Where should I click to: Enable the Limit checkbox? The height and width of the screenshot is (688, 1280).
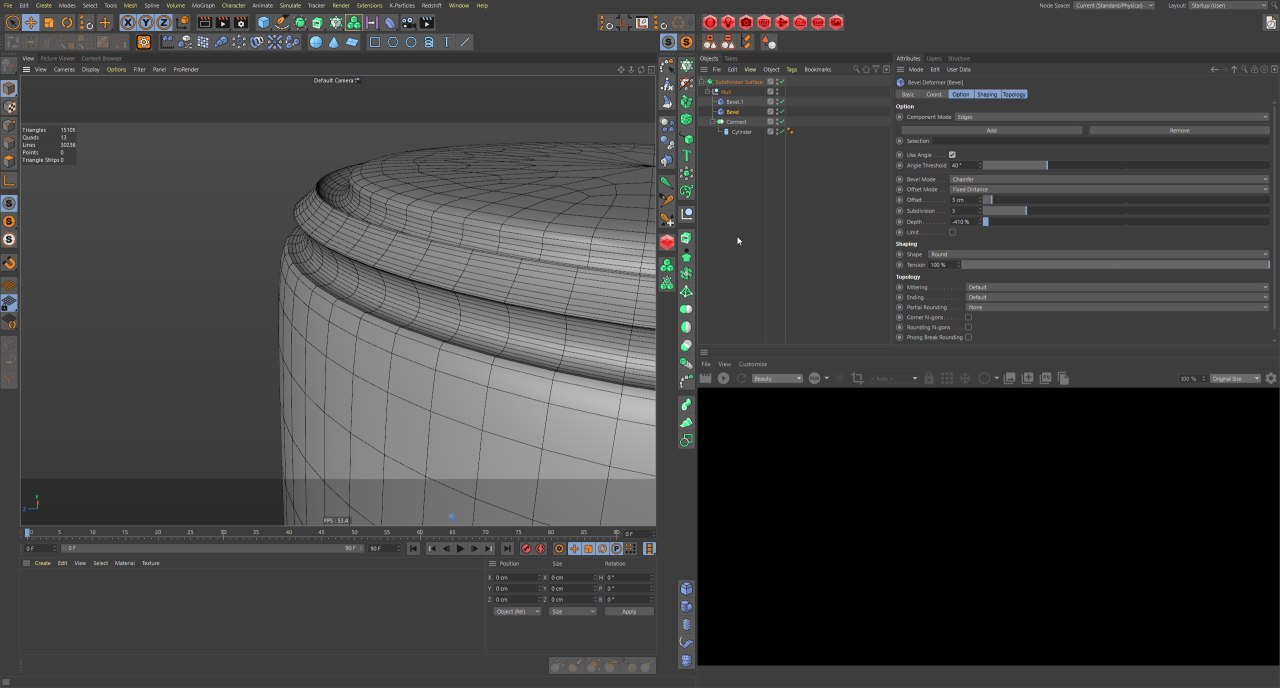[x=952, y=232]
